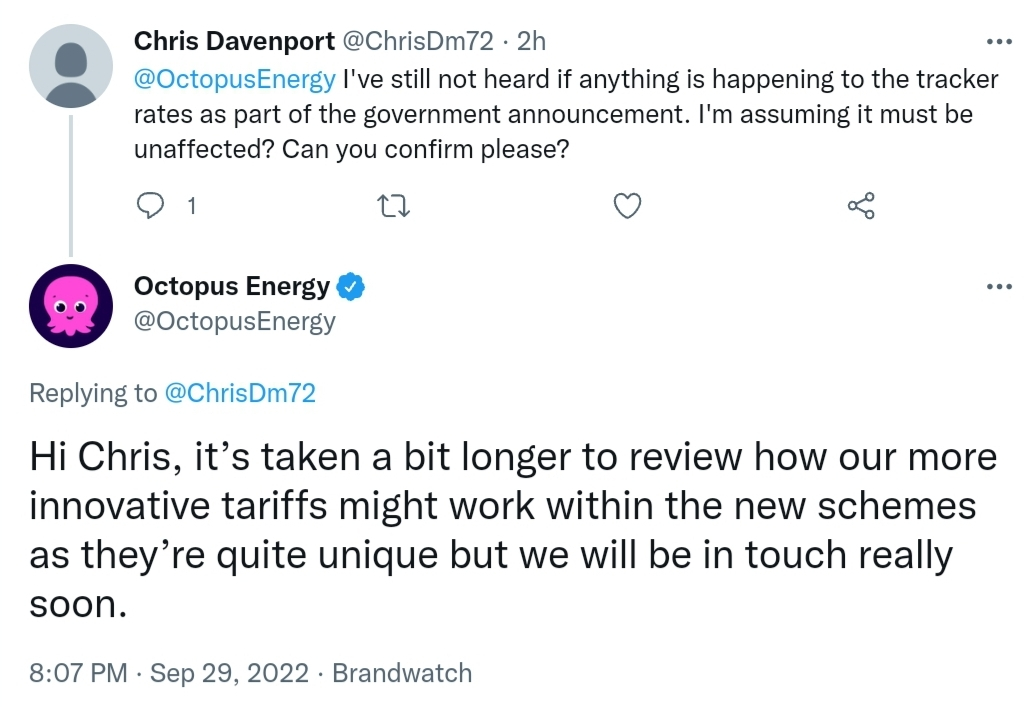
Task: Click the @OctopusEnergy handle under the name
Action: (x=235, y=321)
